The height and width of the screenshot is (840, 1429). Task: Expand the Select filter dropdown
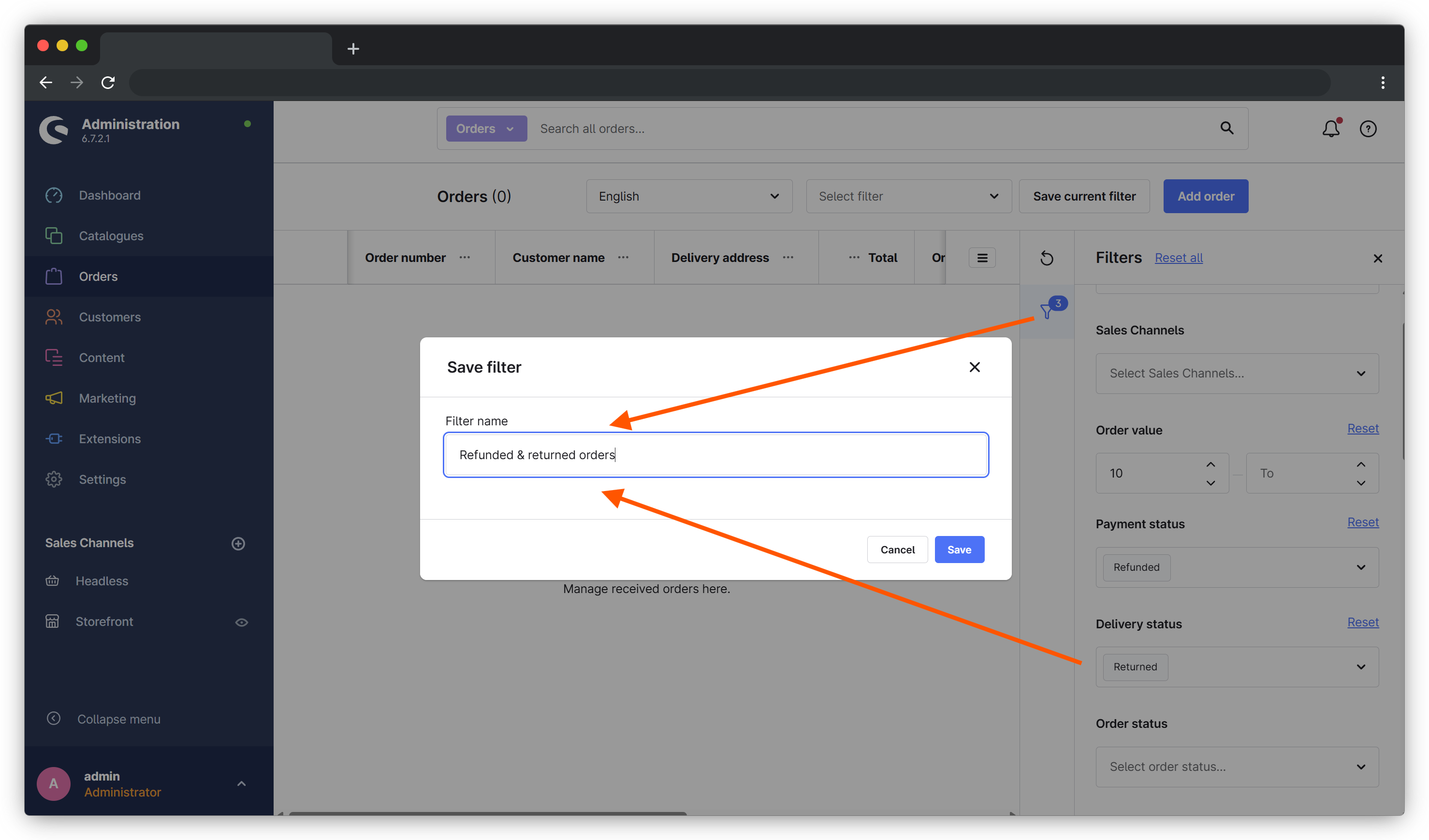click(908, 196)
